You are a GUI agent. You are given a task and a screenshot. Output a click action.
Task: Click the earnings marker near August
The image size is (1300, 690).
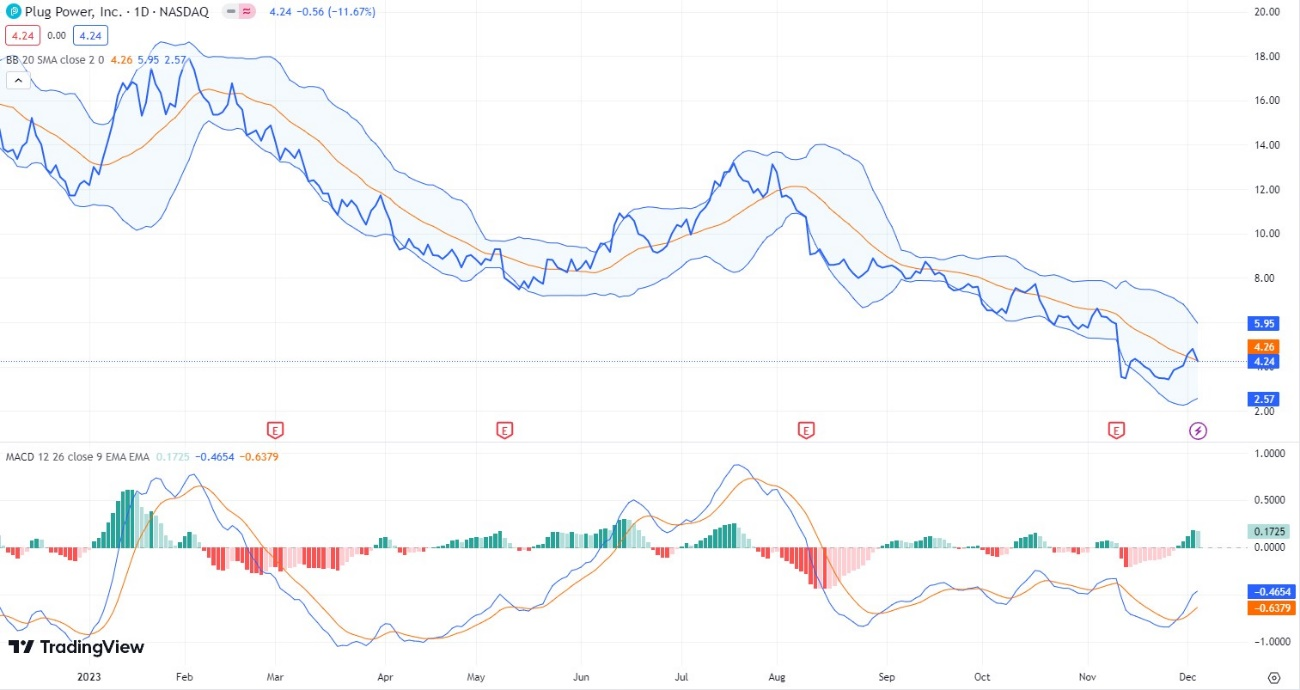pyautogui.click(x=806, y=430)
